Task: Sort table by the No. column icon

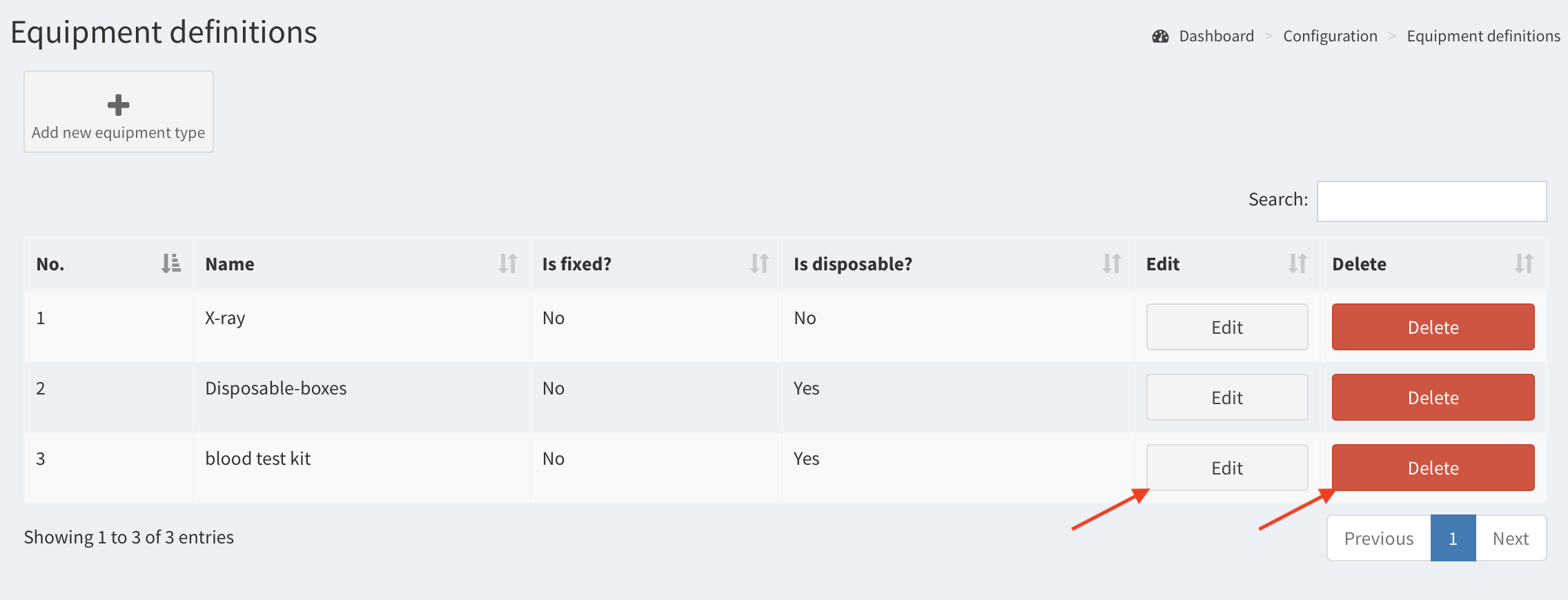Action: [170, 263]
